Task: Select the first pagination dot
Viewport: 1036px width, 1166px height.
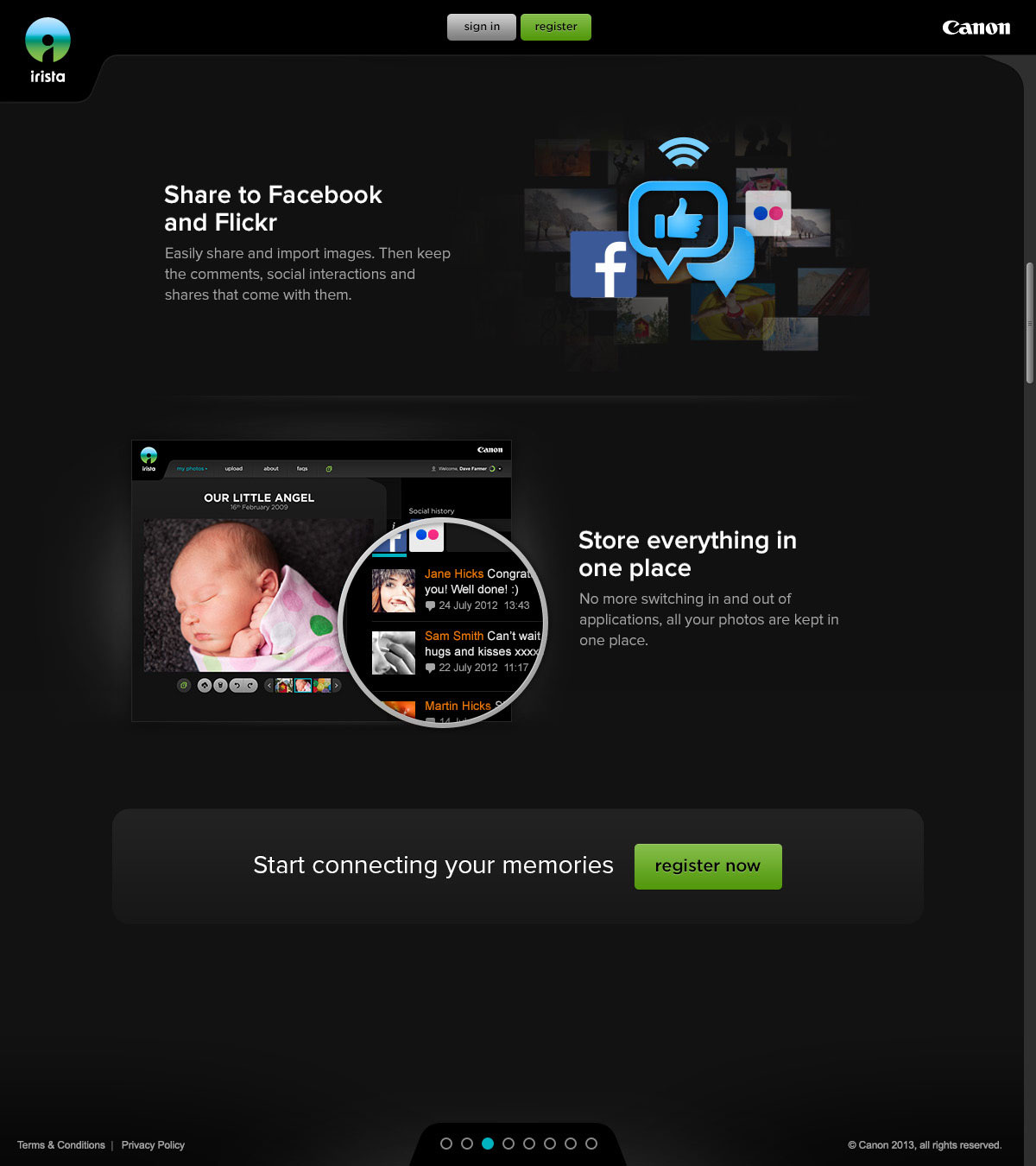Action: [446, 1144]
